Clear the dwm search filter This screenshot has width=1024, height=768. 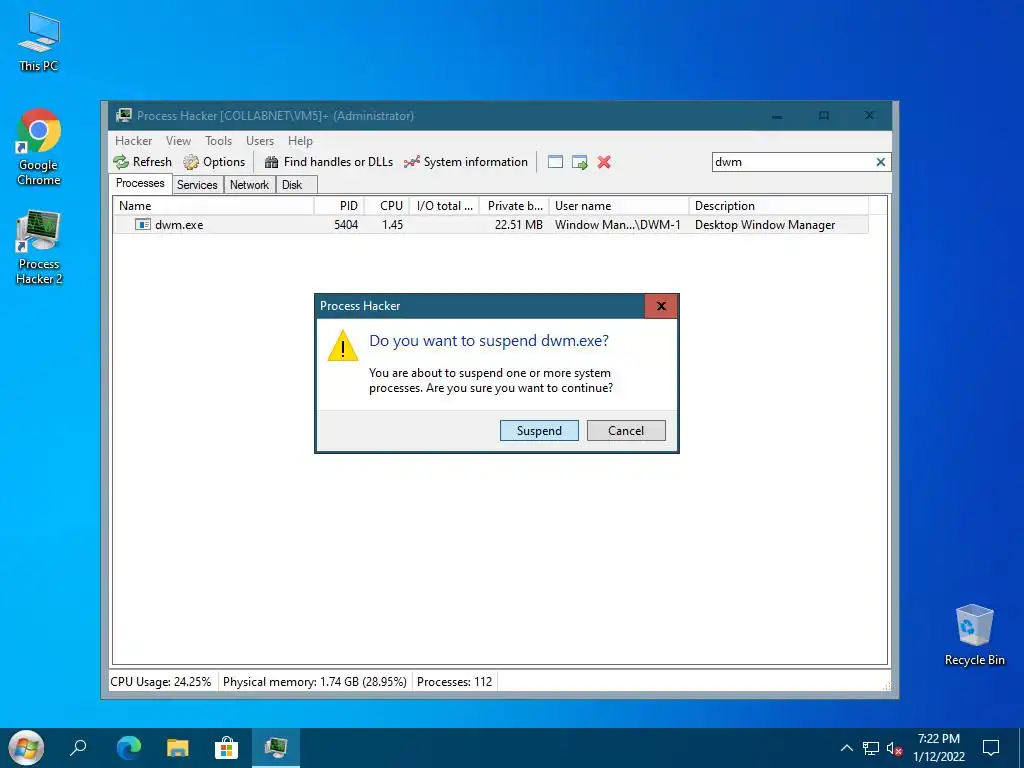click(880, 162)
